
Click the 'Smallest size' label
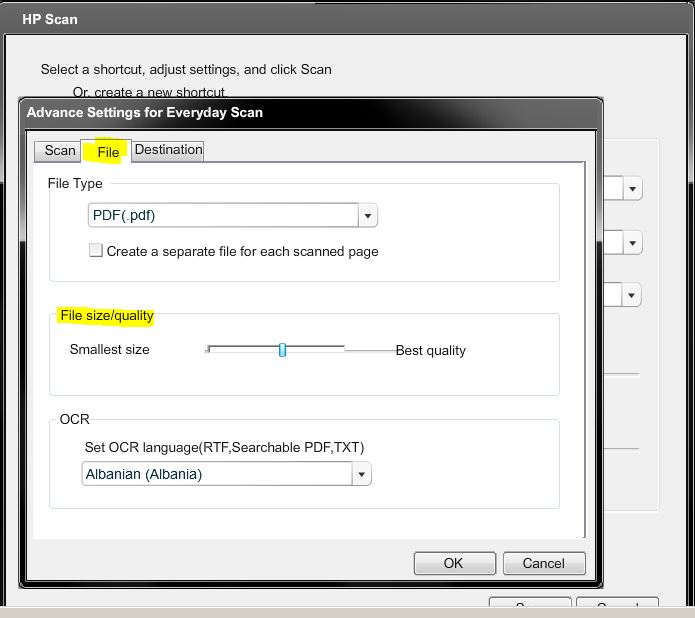pos(109,349)
